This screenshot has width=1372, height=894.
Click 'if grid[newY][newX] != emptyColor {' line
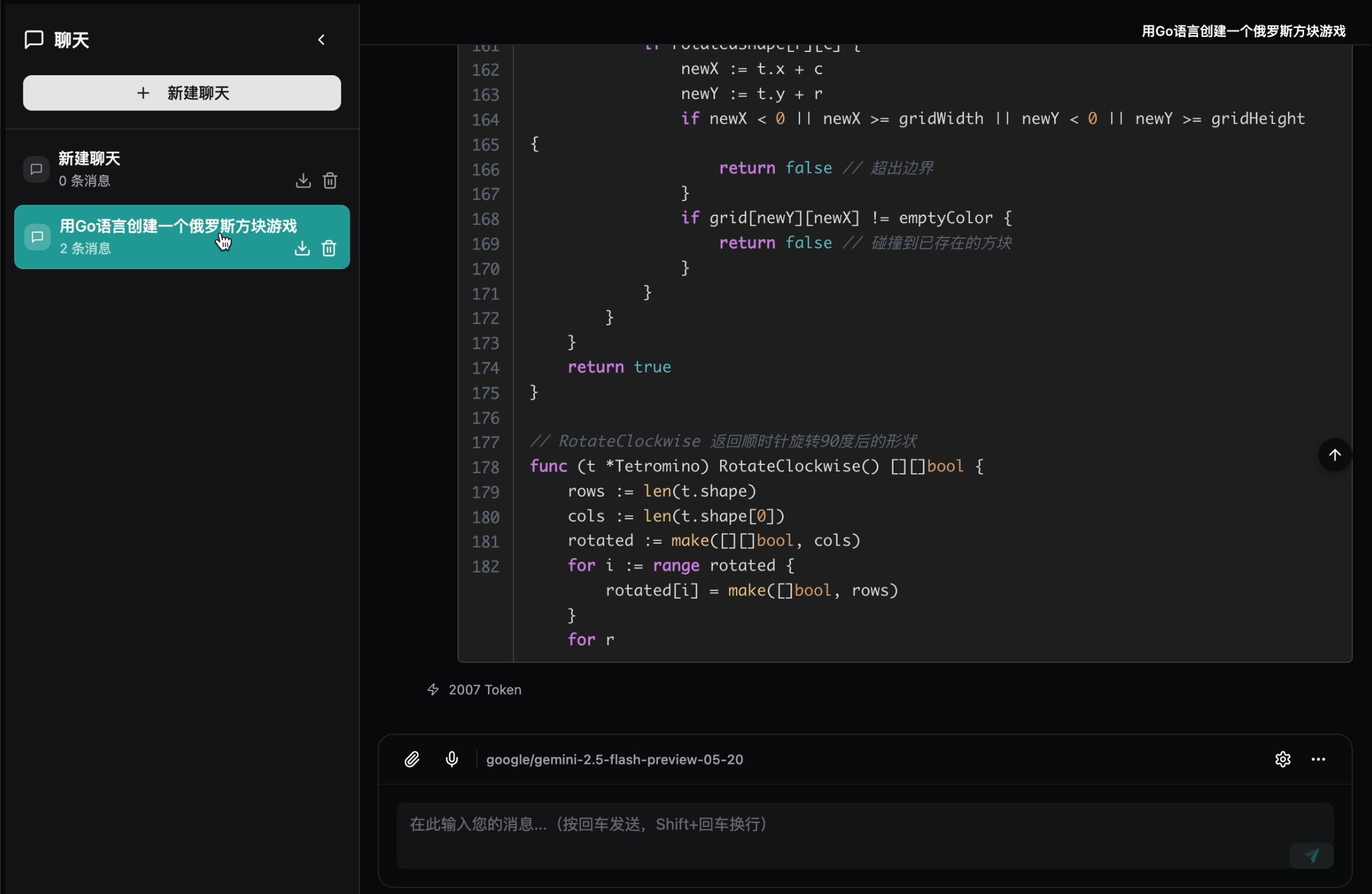coord(846,218)
